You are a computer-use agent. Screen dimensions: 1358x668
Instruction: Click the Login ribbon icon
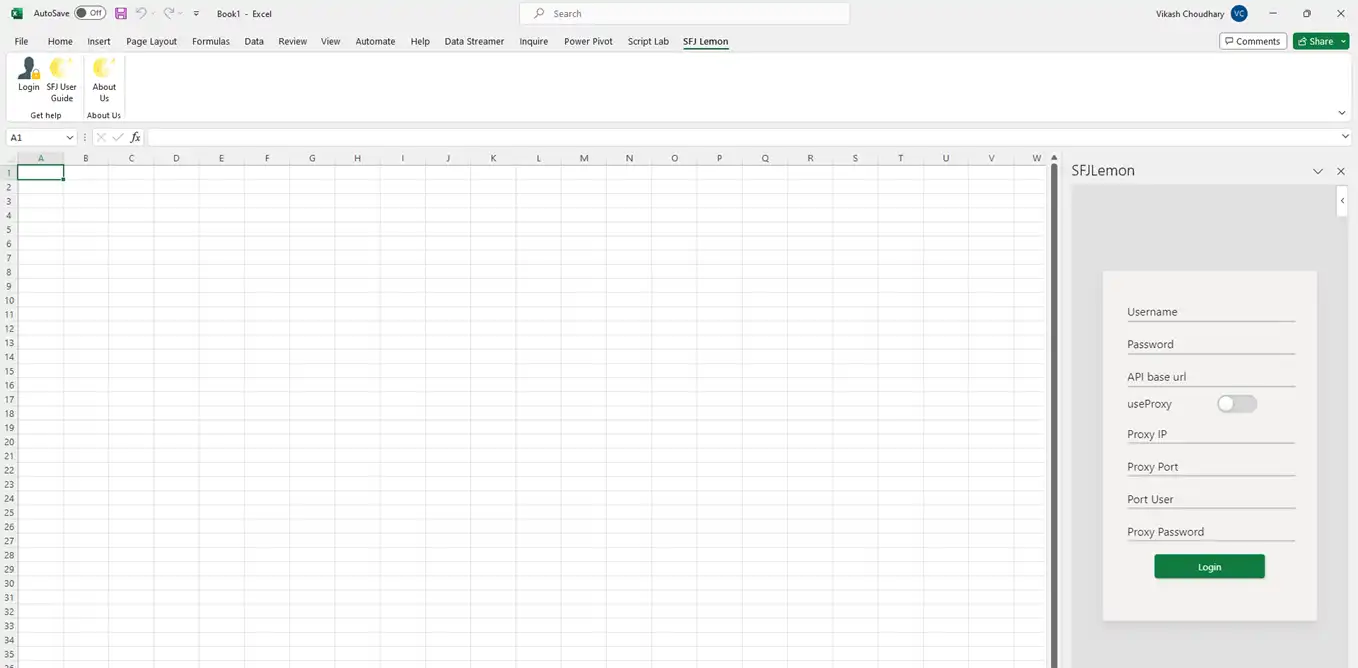[29, 76]
